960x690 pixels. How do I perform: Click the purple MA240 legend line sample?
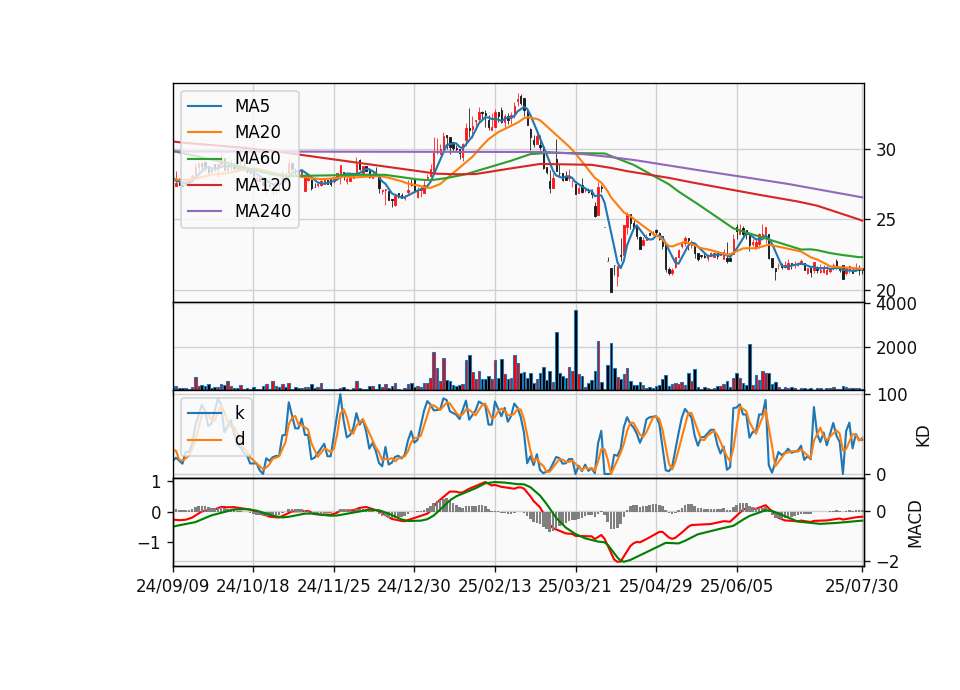click(x=204, y=211)
